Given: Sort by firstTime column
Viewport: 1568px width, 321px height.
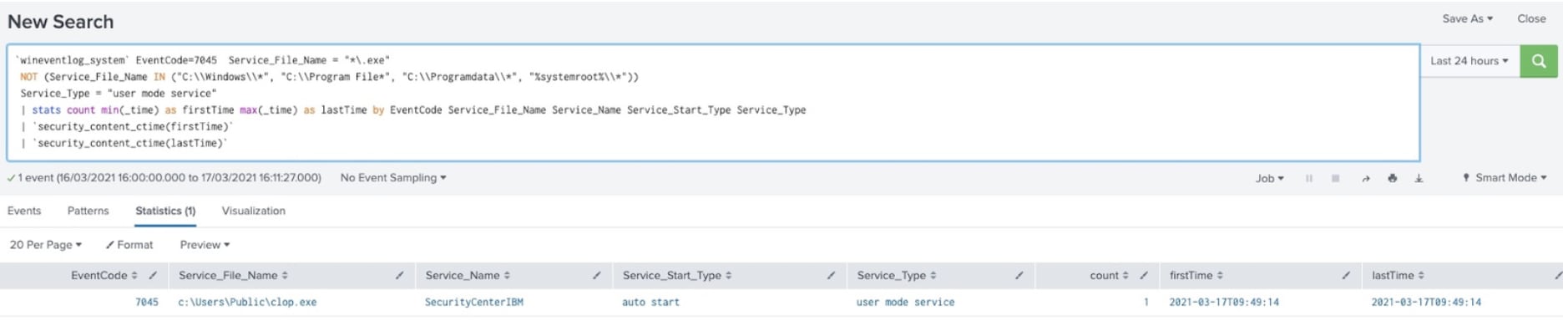Looking at the screenshot, I should click(x=1196, y=275).
